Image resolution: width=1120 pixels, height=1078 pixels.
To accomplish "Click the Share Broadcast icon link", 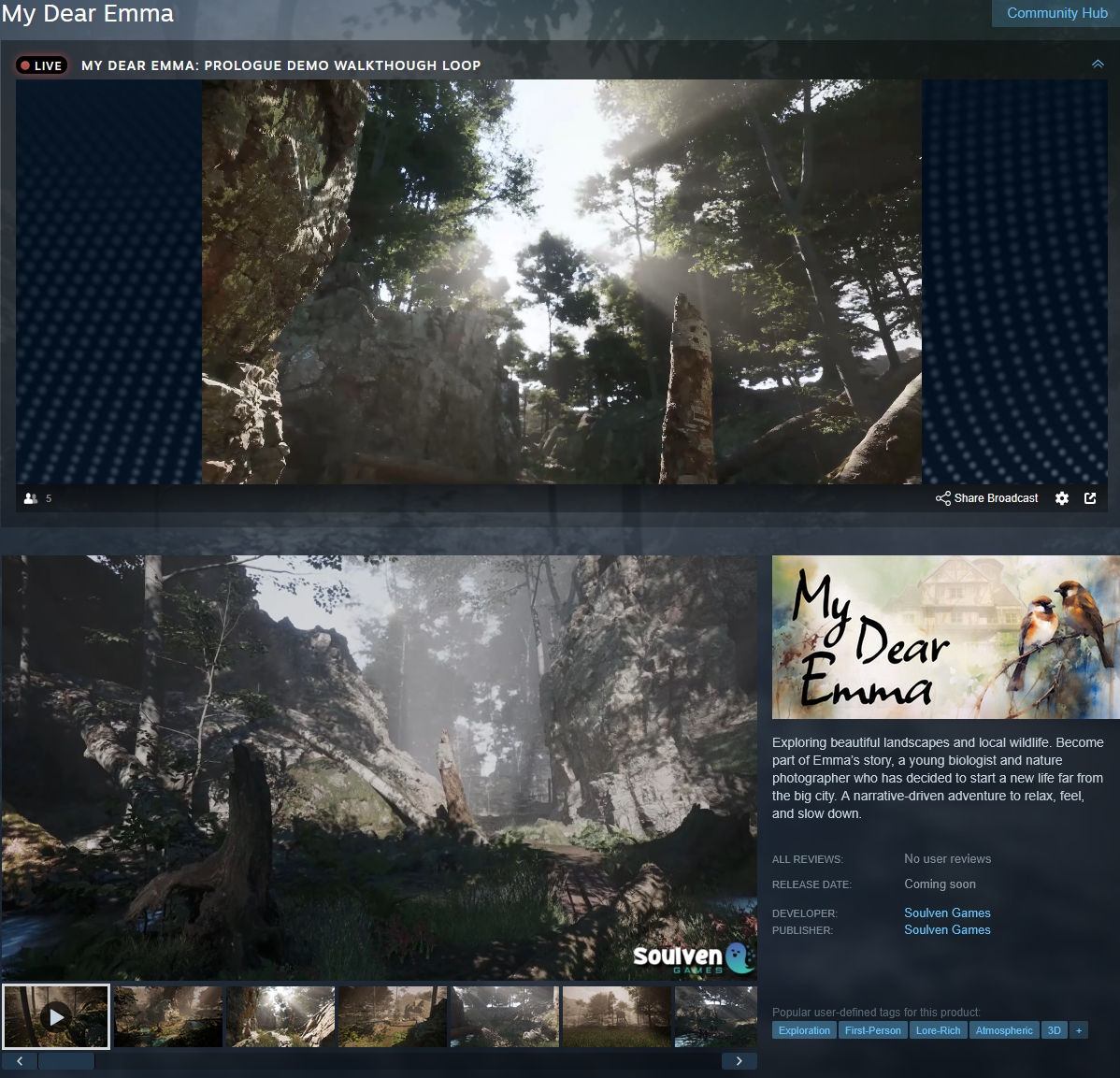I will click(x=987, y=498).
